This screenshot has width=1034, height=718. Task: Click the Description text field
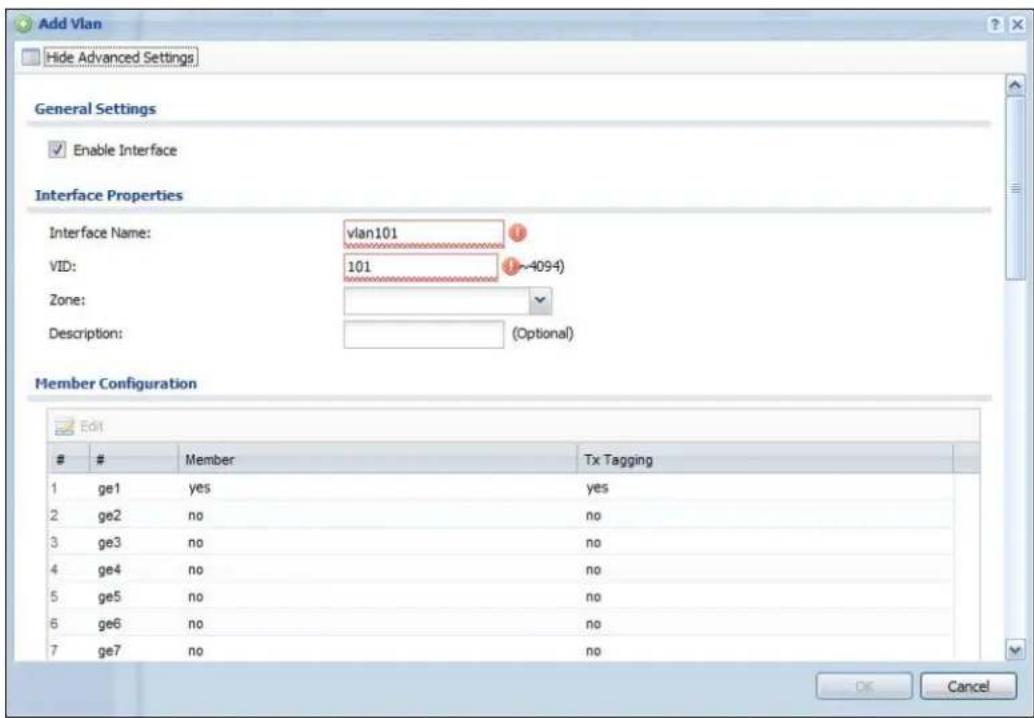[423, 334]
